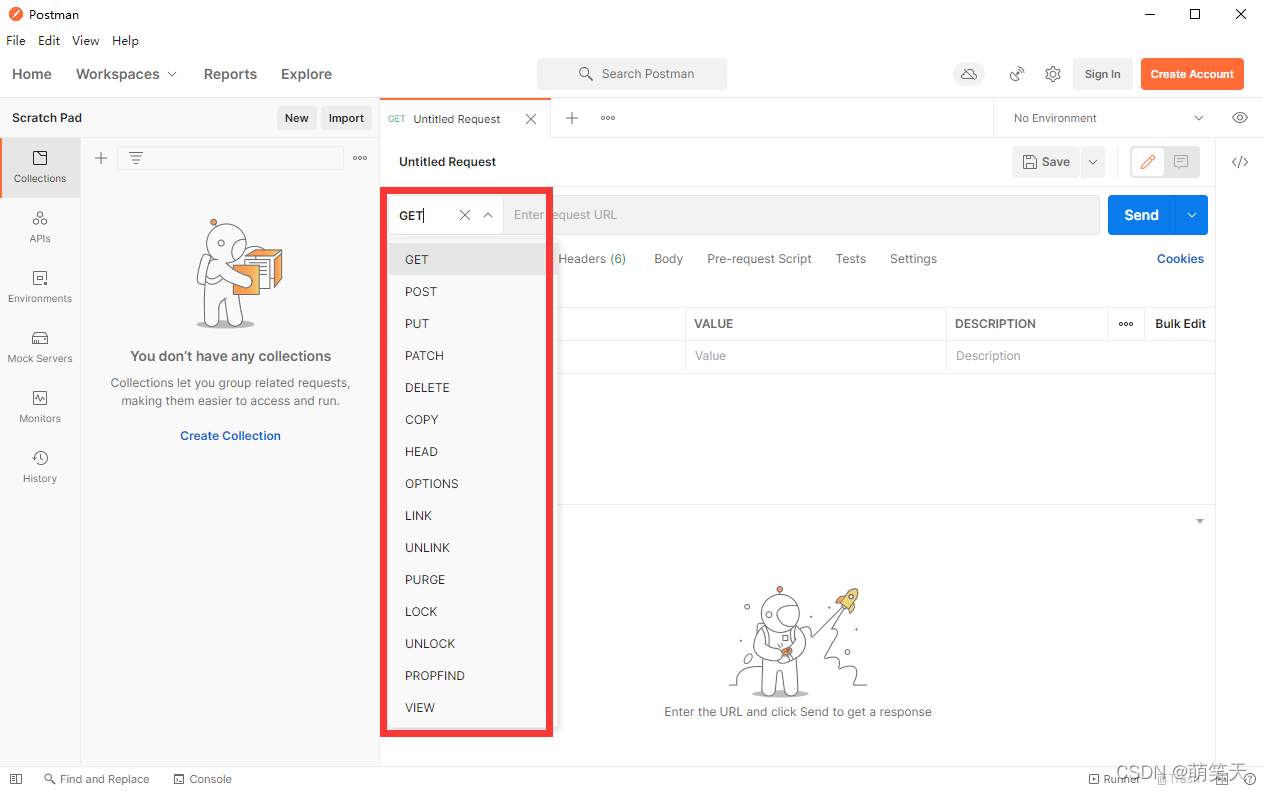This screenshot has width=1263, height=791.
Task: Open tab options three-dot menu
Action: click(x=608, y=118)
